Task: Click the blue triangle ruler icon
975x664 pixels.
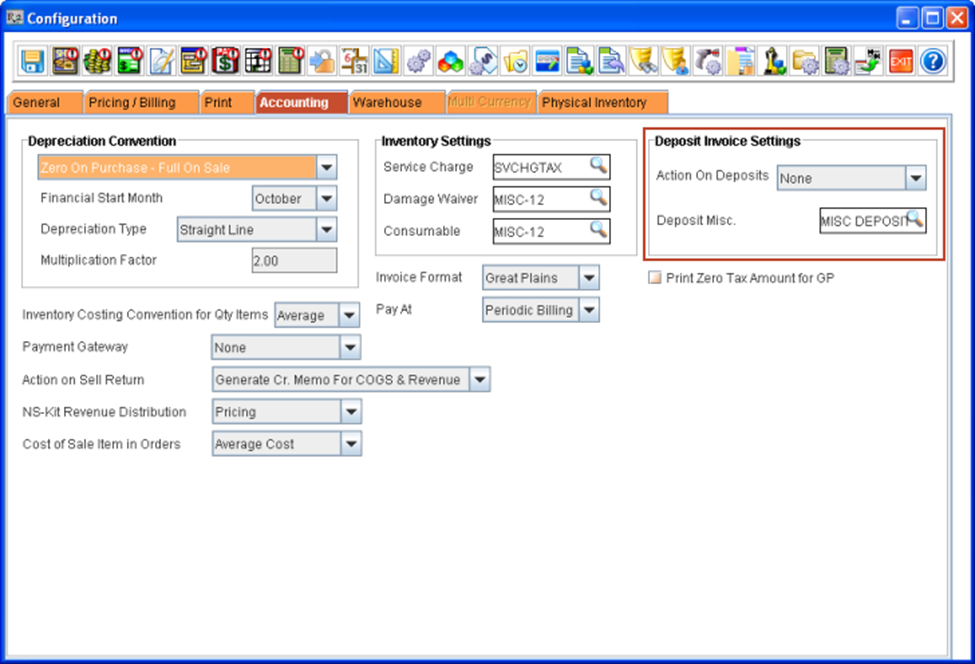Action: click(386, 62)
